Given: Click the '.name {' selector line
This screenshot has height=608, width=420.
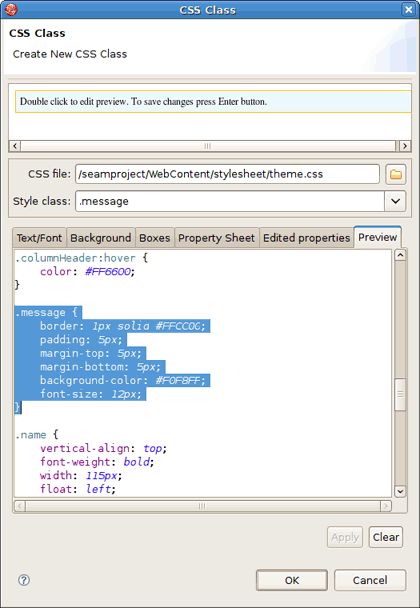Looking at the screenshot, I should (36, 435).
